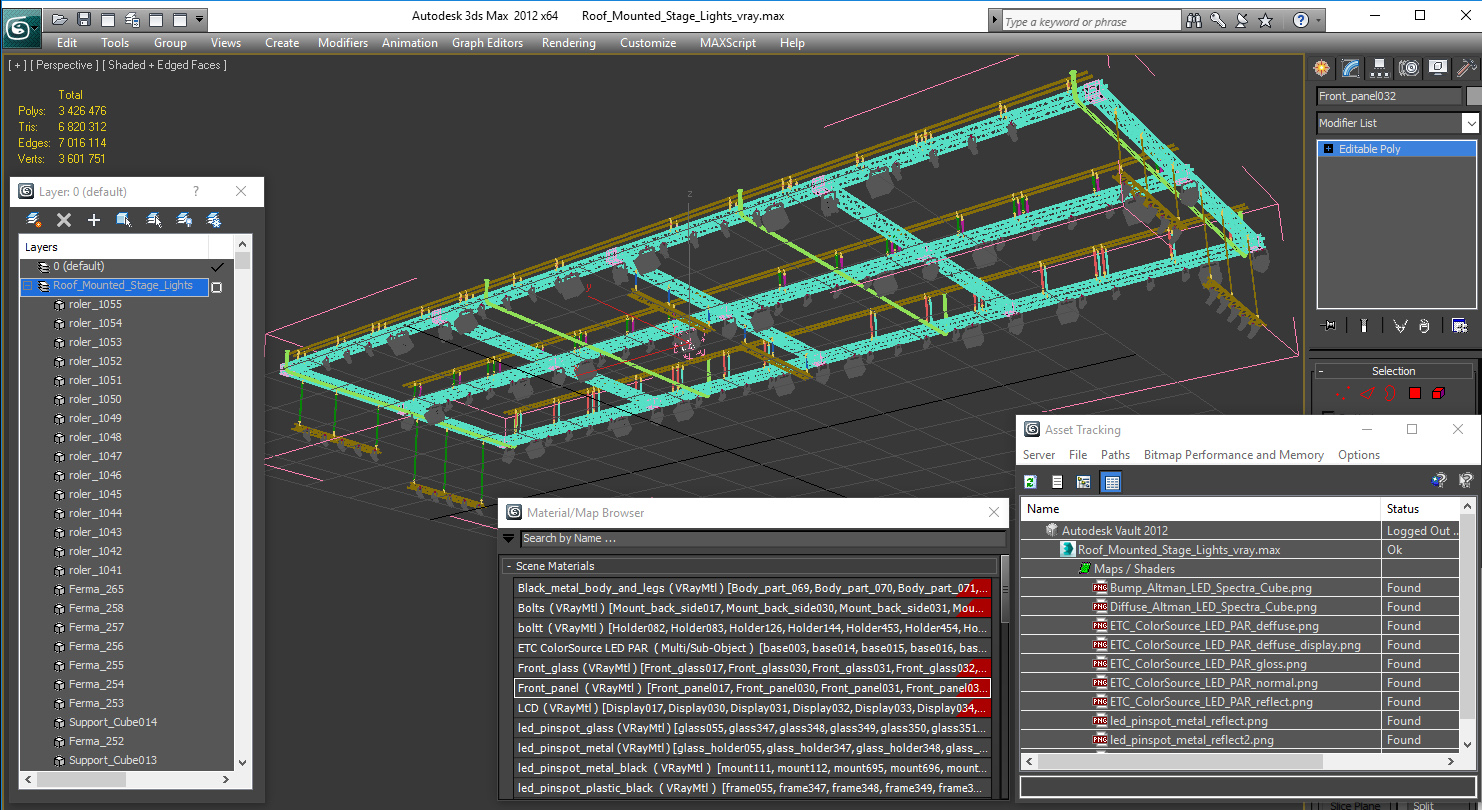This screenshot has width=1482, height=810.
Task: Click the tree view icon in Asset Tracking
Action: [1083, 482]
